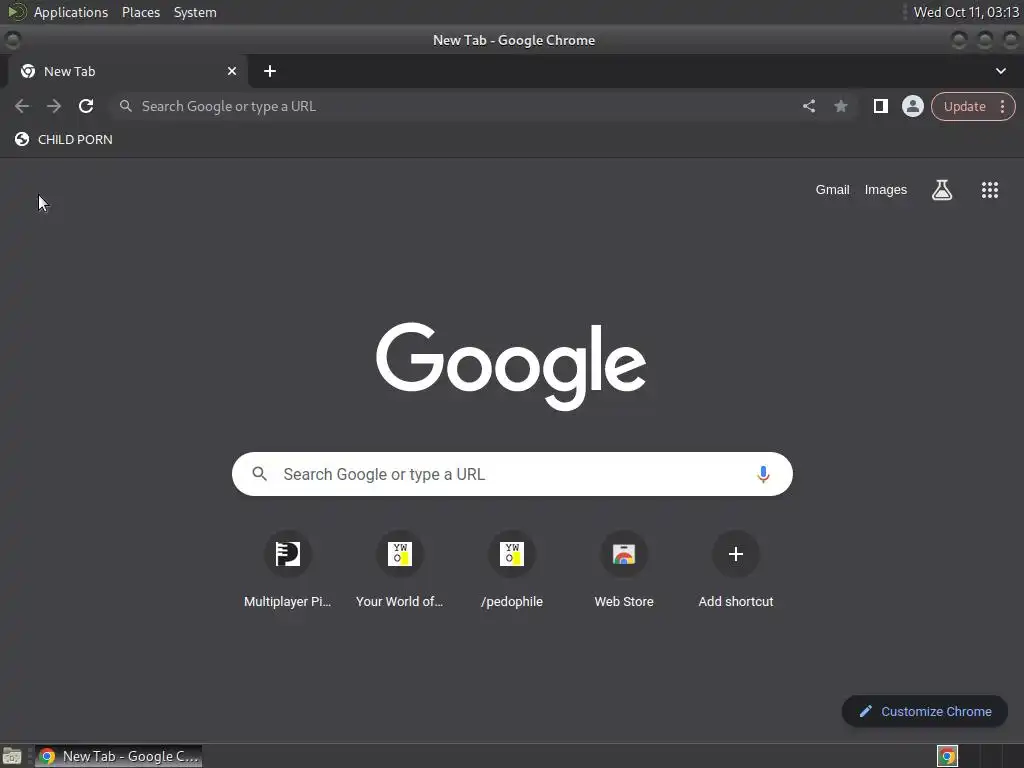Viewport: 1024px width, 768px height.
Task: Open the System menu
Action: click(195, 12)
